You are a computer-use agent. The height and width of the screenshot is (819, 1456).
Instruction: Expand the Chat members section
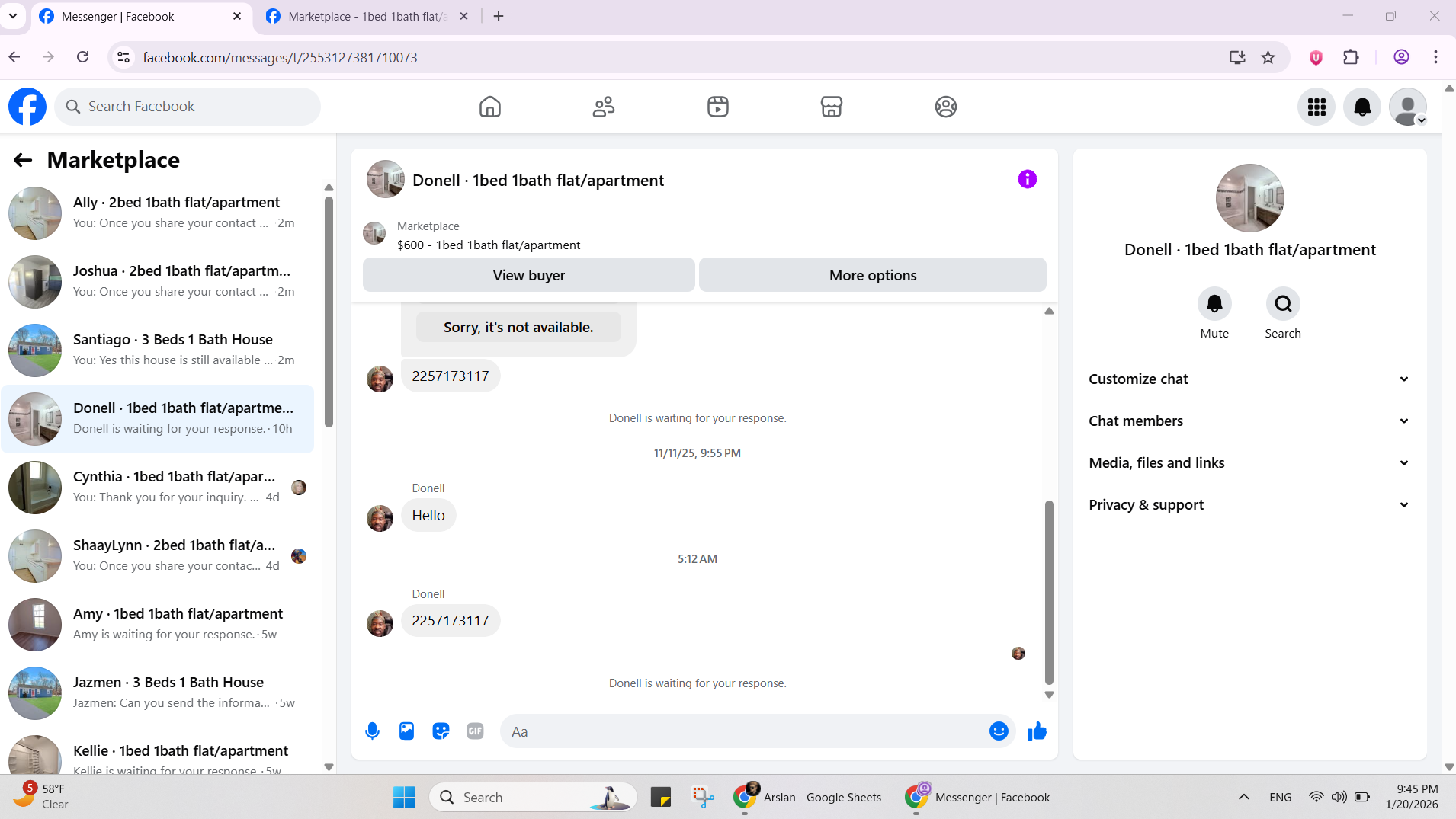point(1250,421)
